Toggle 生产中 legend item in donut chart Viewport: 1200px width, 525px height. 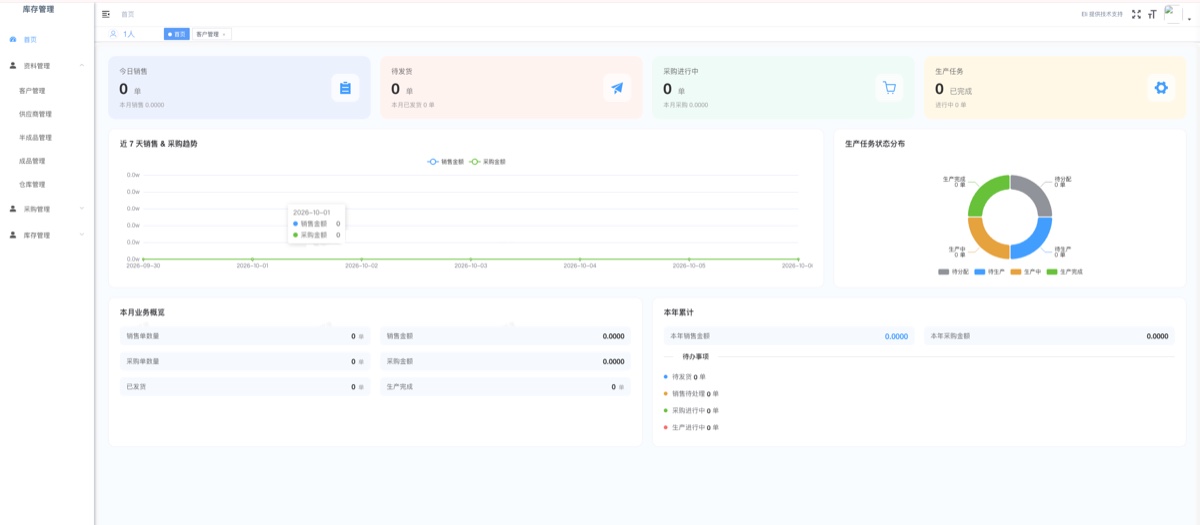click(x=1026, y=271)
